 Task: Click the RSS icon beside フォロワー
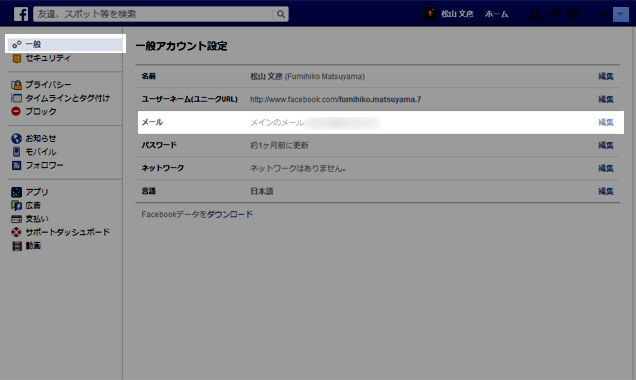pos(16,165)
